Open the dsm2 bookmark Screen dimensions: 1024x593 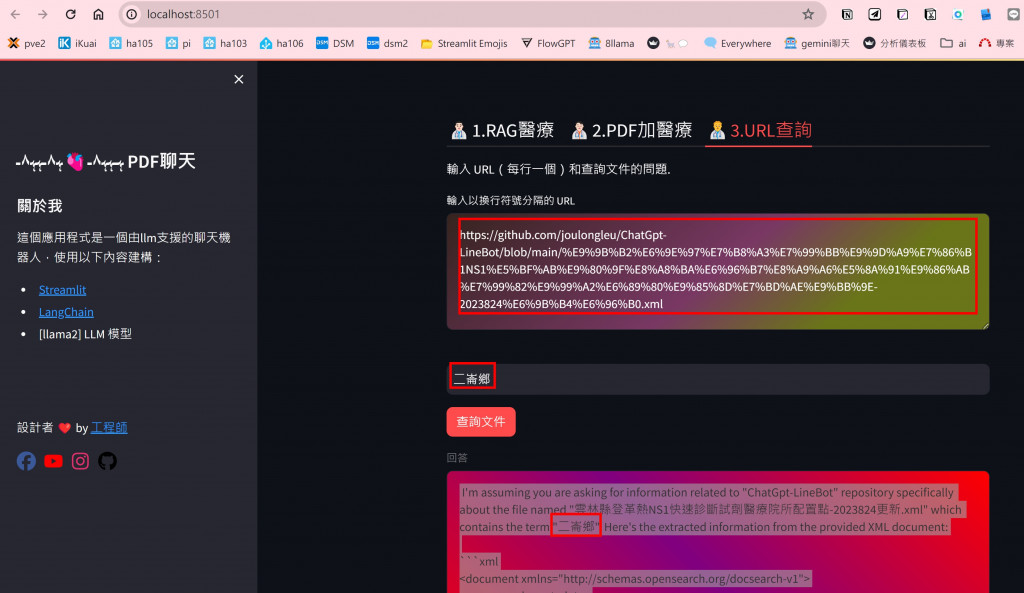pyautogui.click(x=387, y=43)
